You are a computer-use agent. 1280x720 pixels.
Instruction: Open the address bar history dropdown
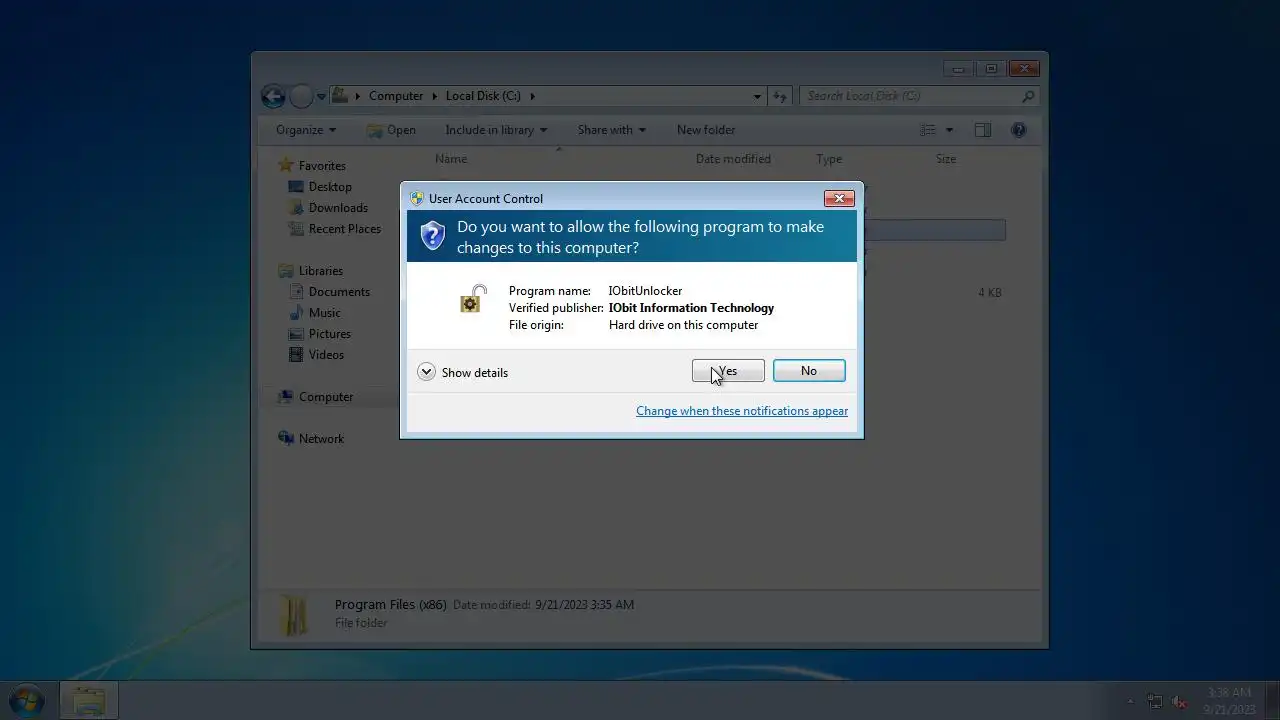(757, 97)
